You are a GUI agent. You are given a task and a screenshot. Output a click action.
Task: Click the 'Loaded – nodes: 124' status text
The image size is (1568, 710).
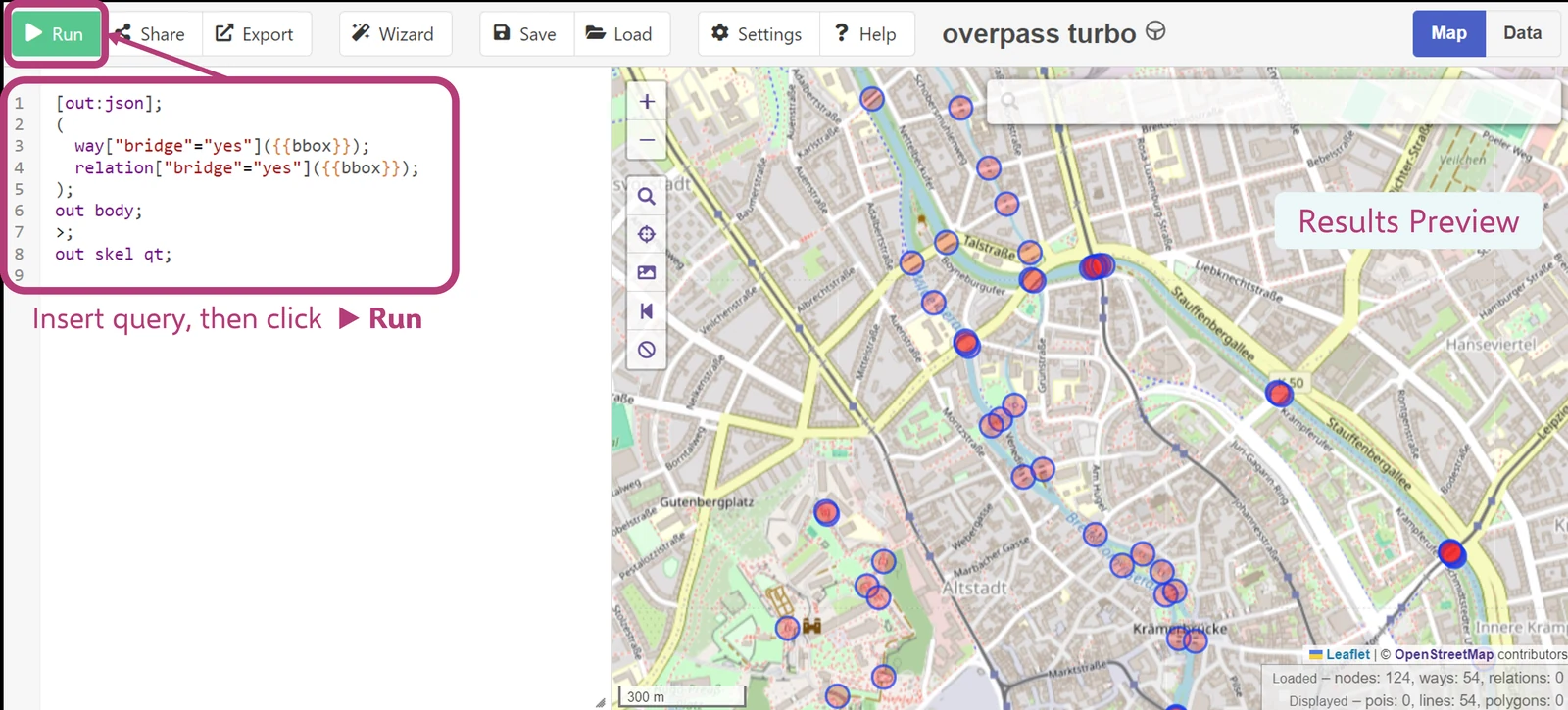point(1417,678)
